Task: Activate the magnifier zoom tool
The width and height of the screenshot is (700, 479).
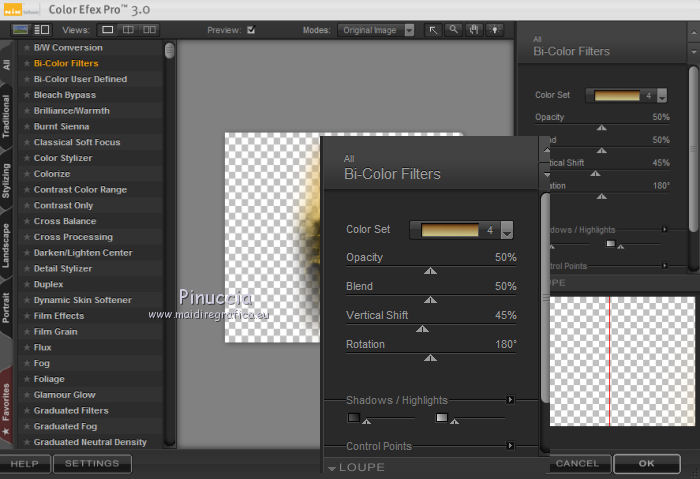Action: [x=454, y=30]
